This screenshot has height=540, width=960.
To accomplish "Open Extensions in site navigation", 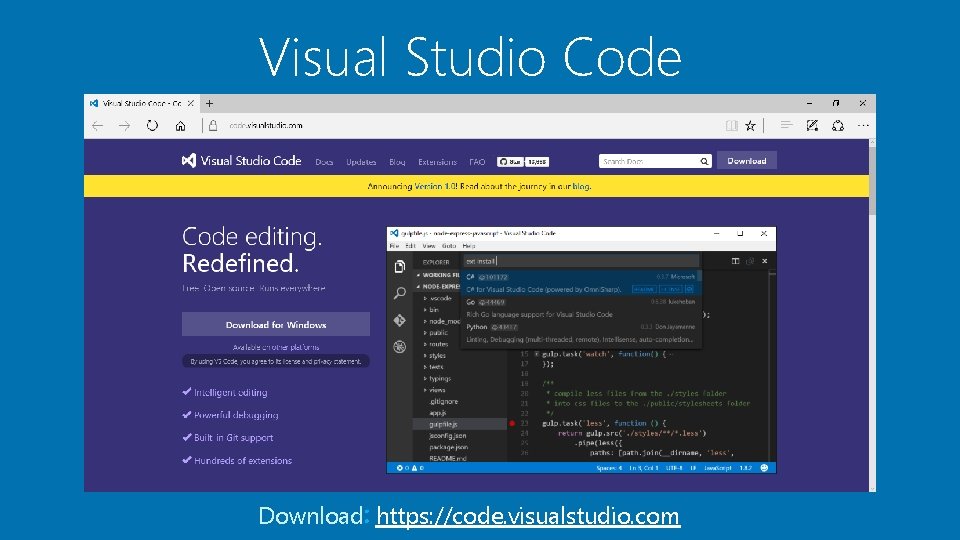I will [437, 162].
